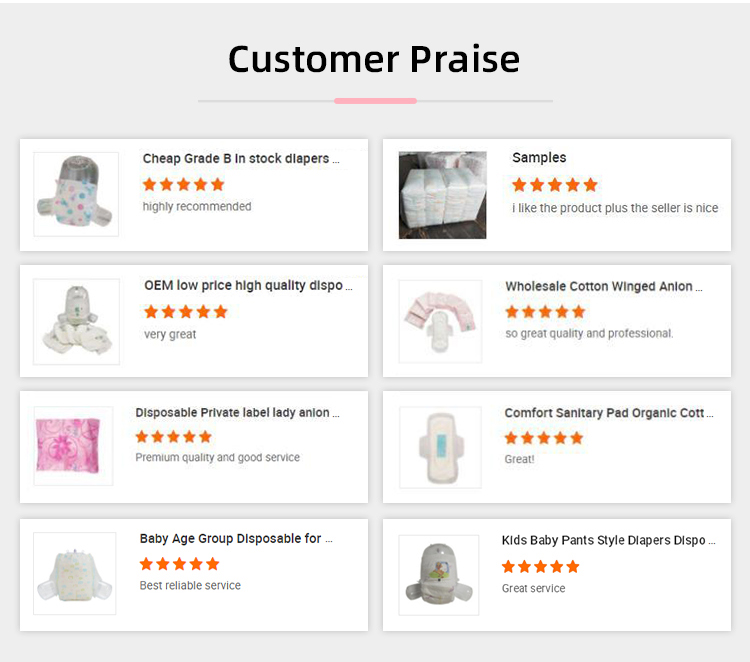Click the Samples review title

click(x=539, y=158)
